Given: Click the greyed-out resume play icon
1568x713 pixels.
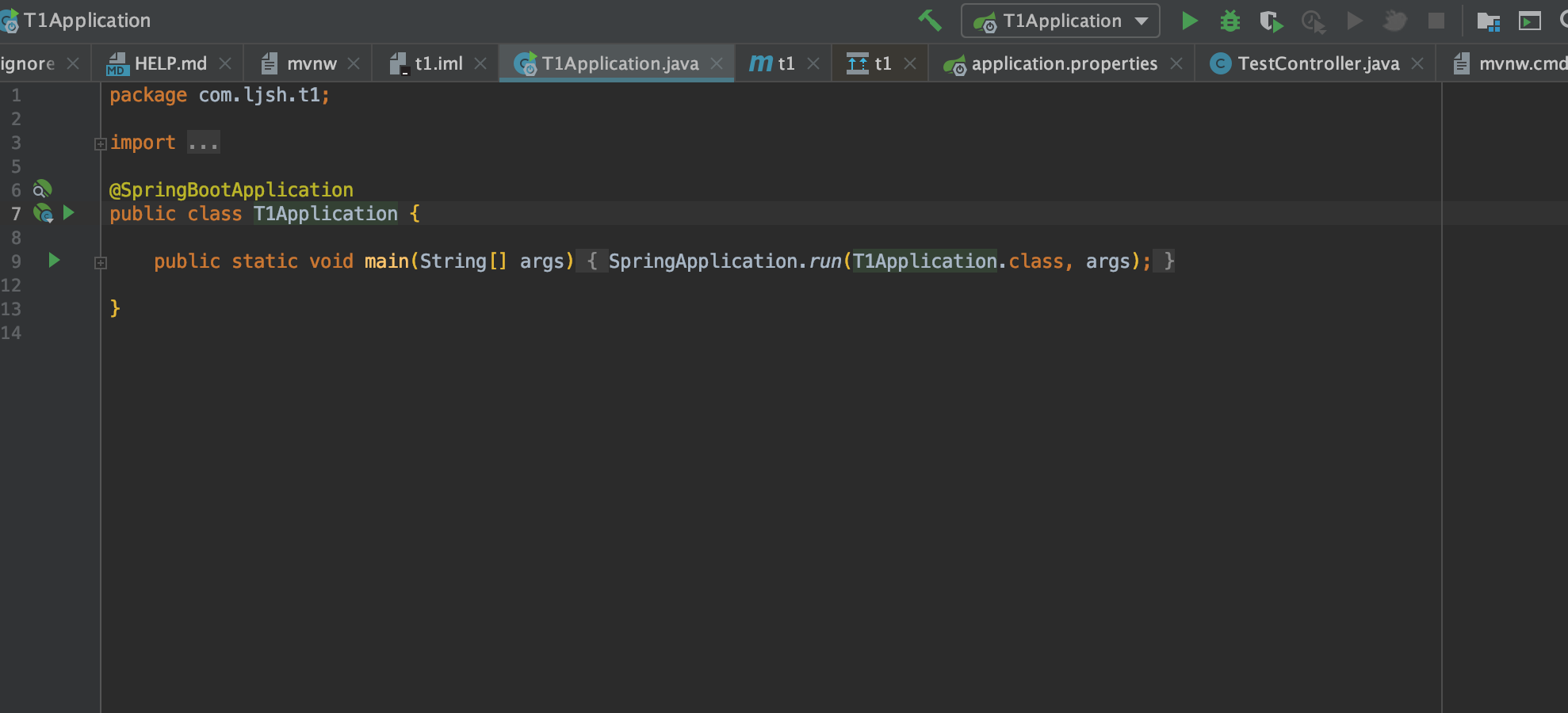Looking at the screenshot, I should (x=1355, y=21).
